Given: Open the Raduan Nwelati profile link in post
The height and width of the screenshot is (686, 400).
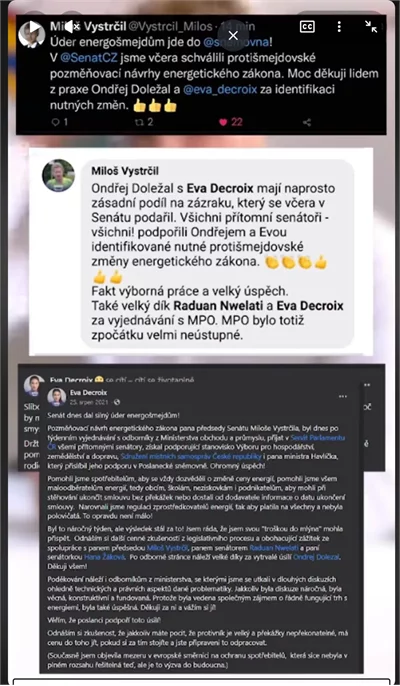Looking at the screenshot, I should click(x=274, y=548).
